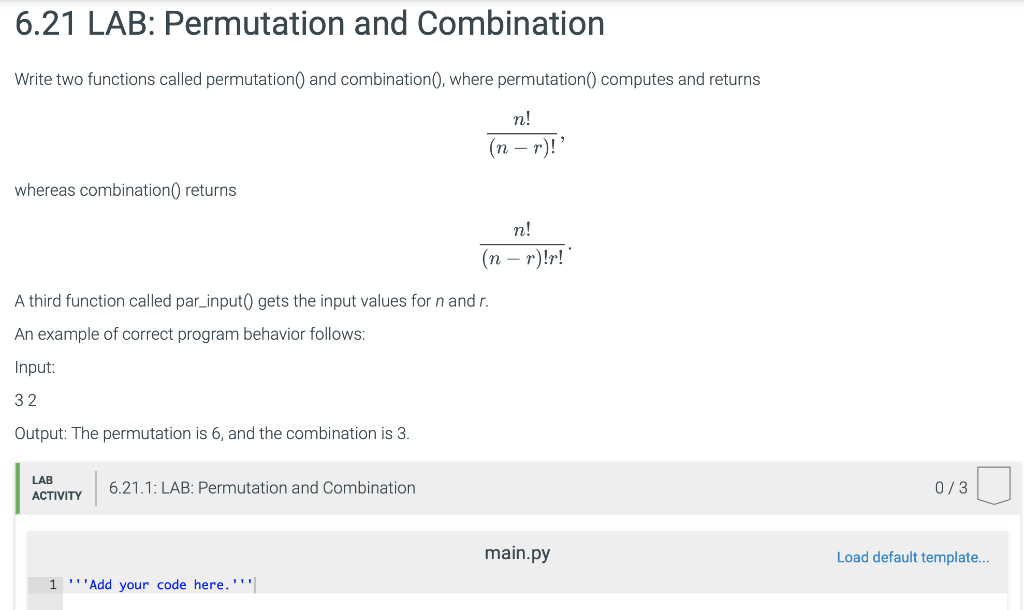Click the Load default template link

pyautogui.click(x=913, y=557)
